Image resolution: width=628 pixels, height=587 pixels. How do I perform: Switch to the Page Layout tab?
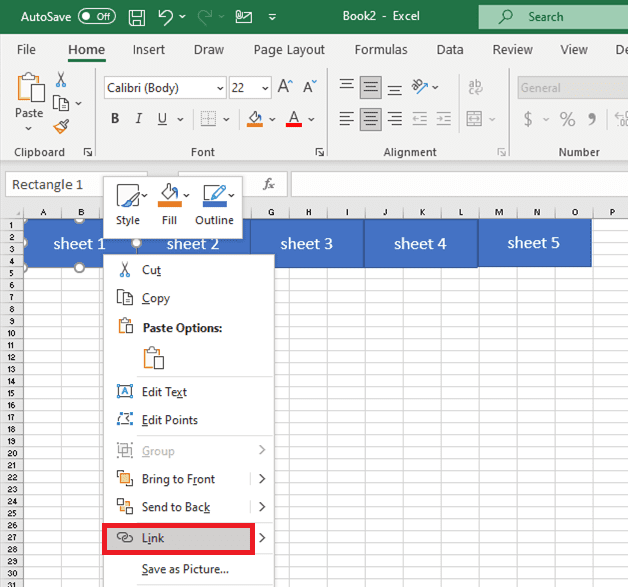coord(289,50)
